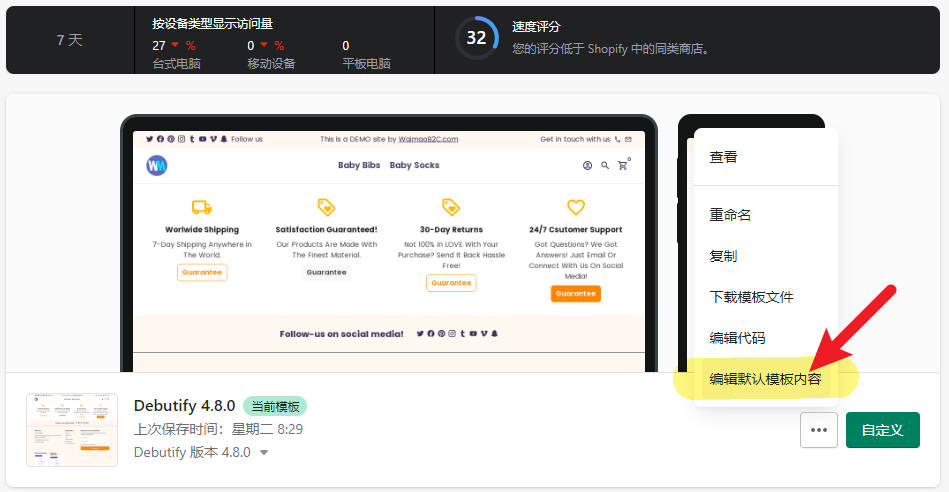Screen dimensions: 949x492
Task: Click phone icon beside Get in touch
Action: click(x=617, y=139)
